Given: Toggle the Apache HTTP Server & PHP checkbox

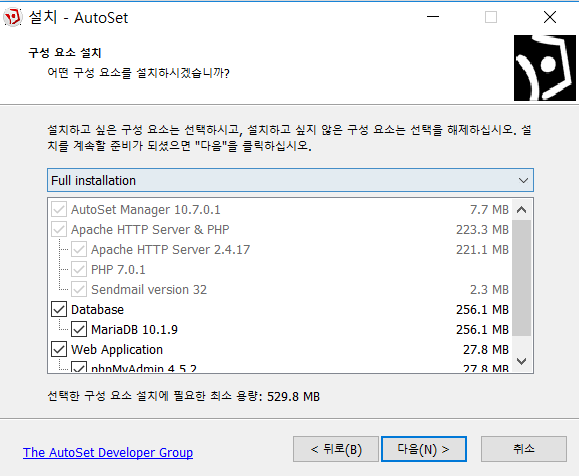Looking at the screenshot, I should pos(59,229).
